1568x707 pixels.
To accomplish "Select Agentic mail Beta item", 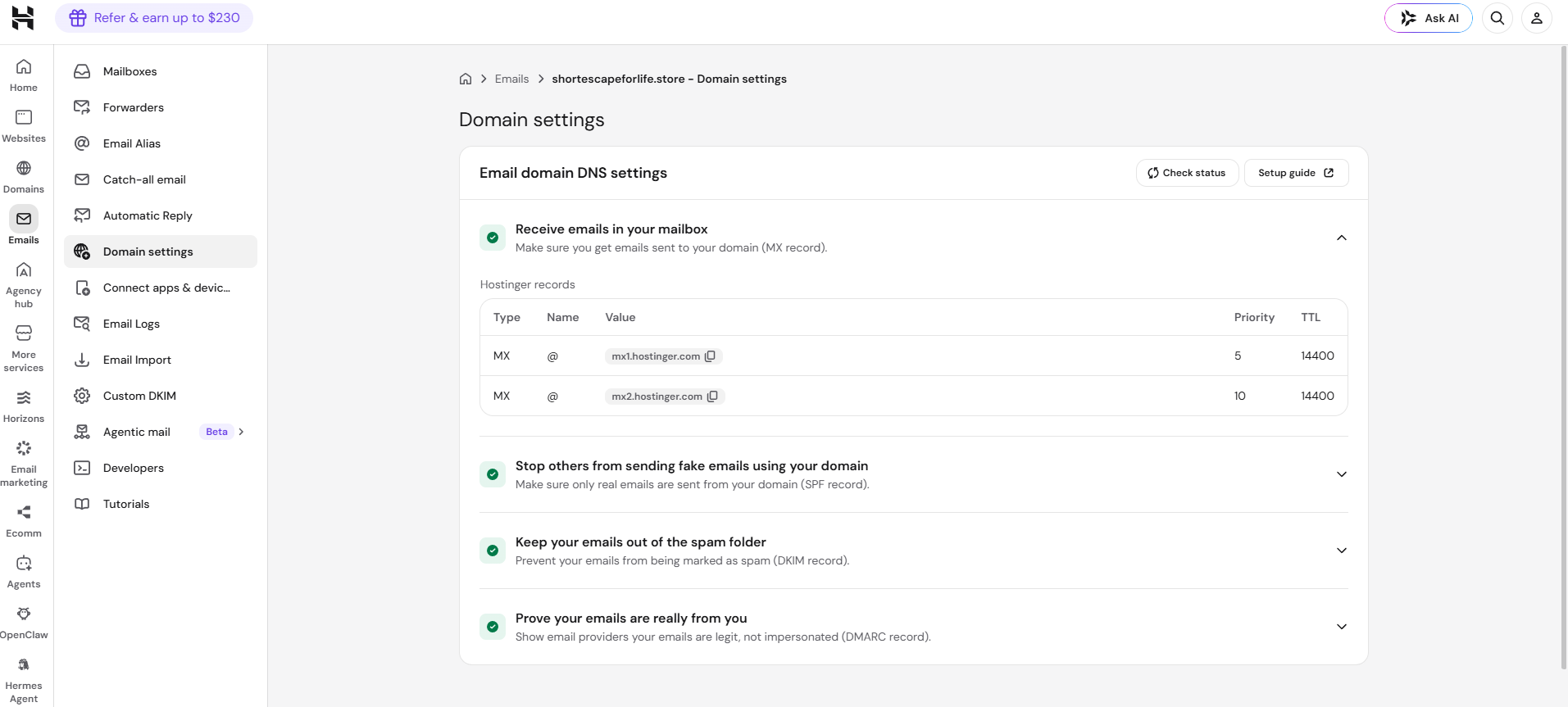I will (x=161, y=432).
